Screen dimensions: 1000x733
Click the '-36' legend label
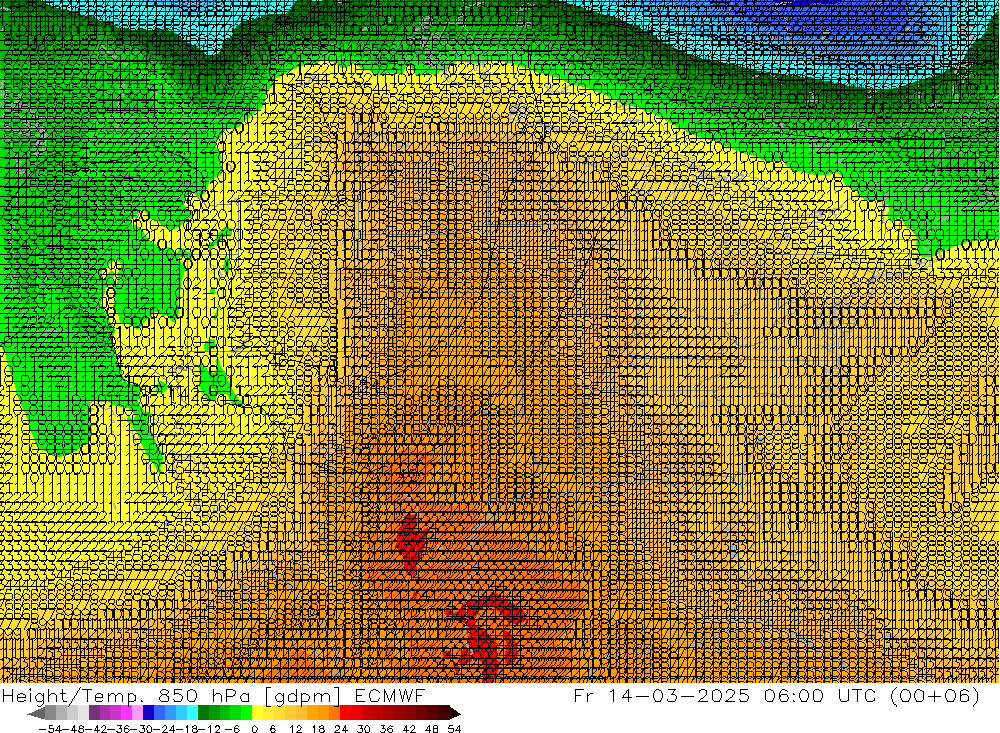click(x=121, y=729)
